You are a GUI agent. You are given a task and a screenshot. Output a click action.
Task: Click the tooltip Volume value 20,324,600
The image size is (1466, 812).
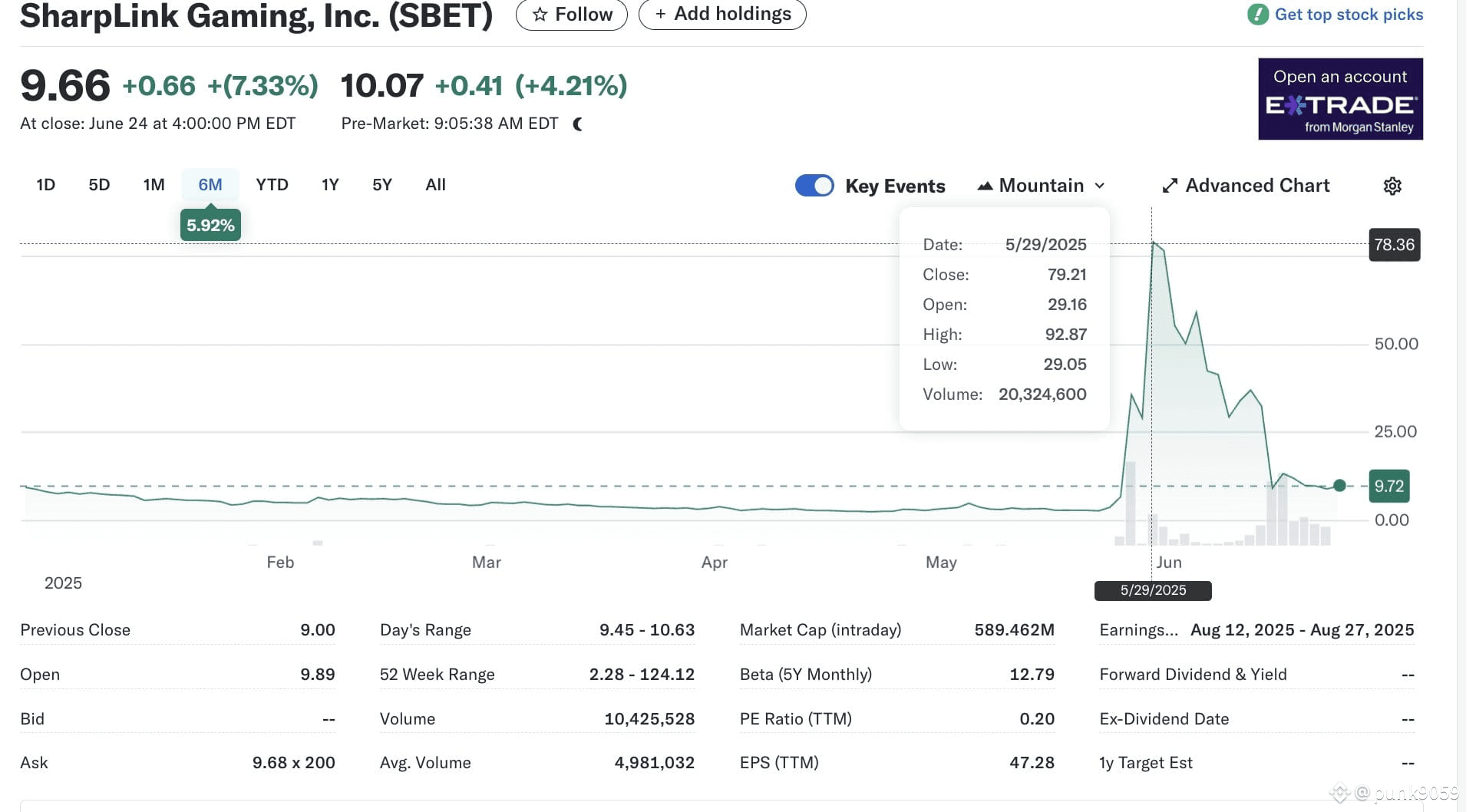click(1042, 394)
